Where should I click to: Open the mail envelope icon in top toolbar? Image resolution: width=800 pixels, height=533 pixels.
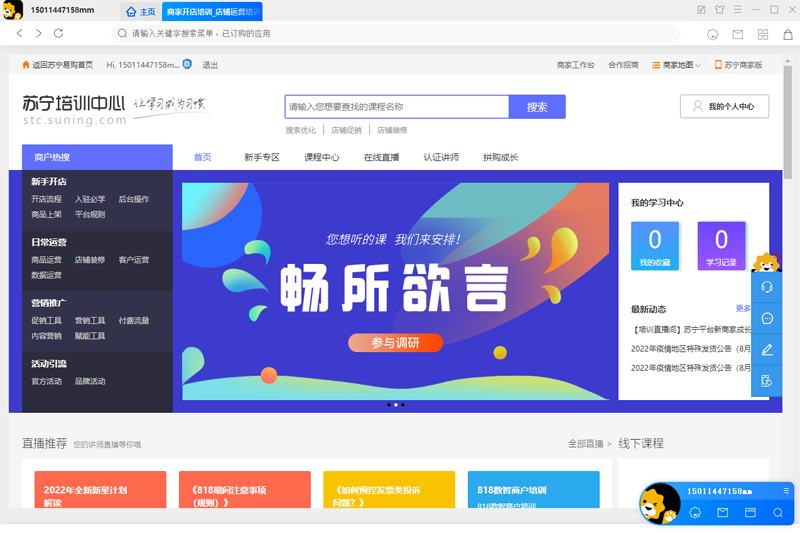point(738,34)
